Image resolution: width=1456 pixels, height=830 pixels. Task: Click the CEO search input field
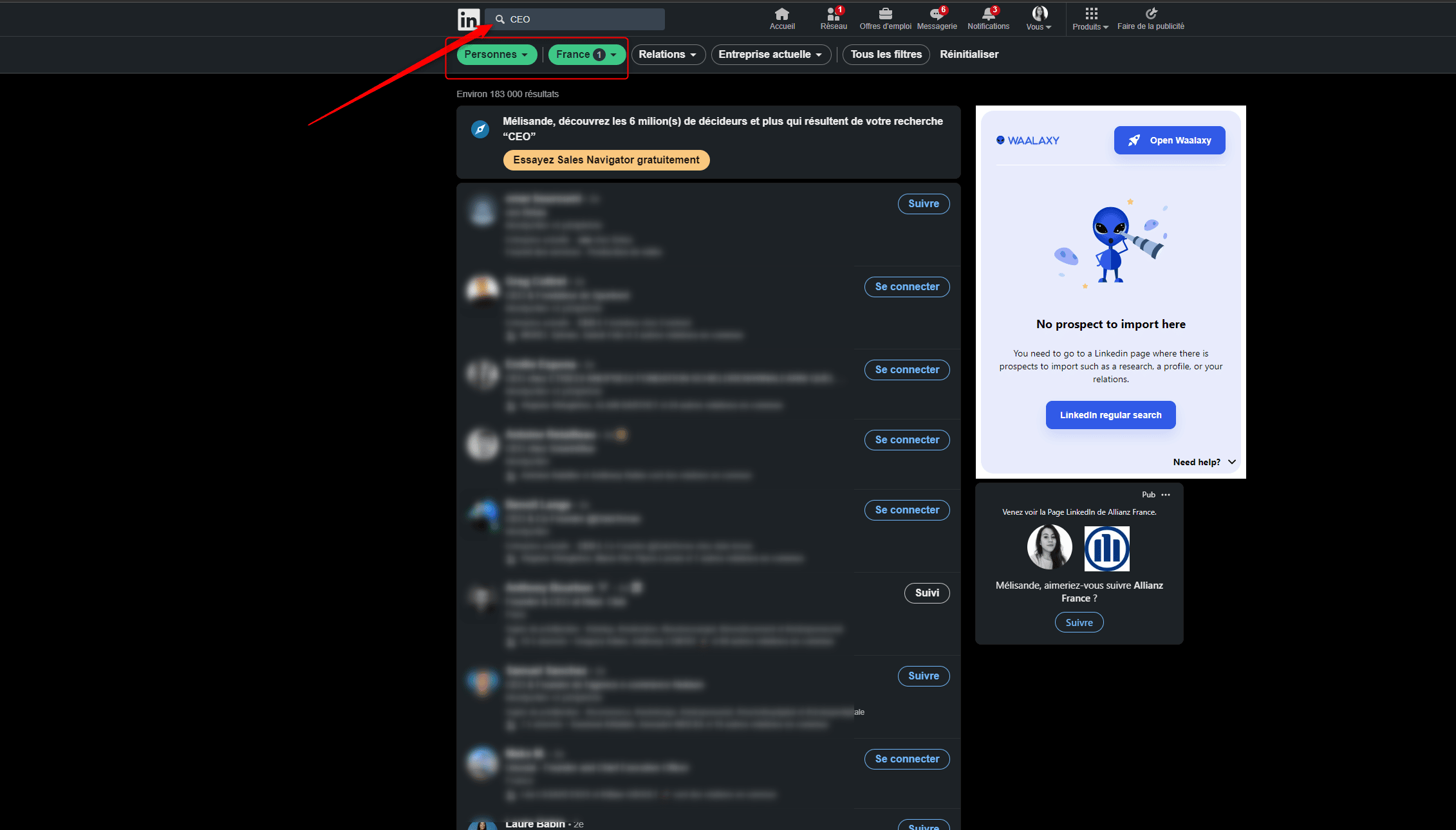[580, 18]
